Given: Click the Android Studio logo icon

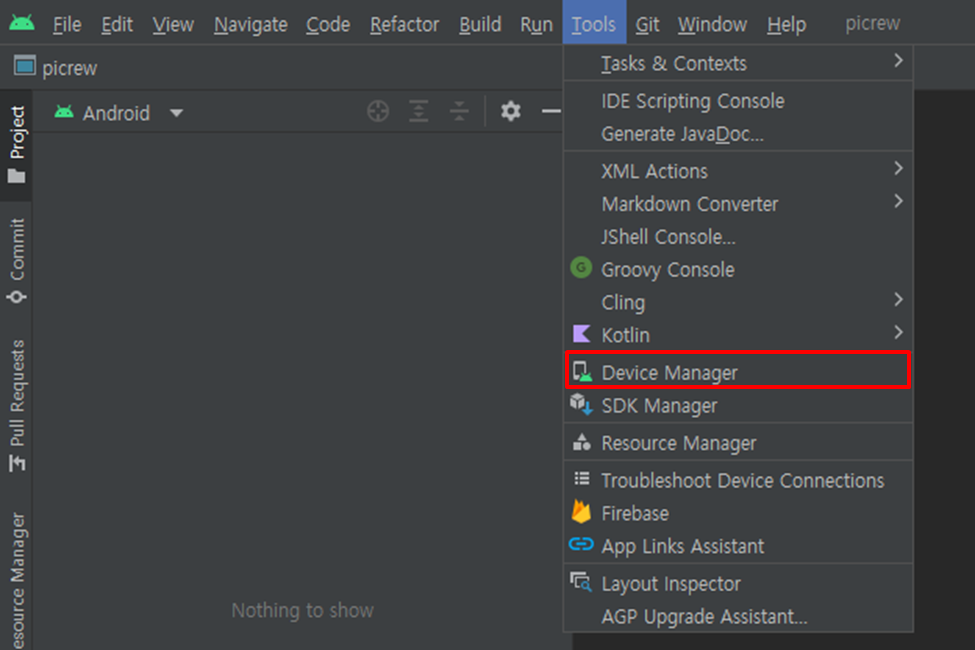Looking at the screenshot, I should (x=22, y=24).
